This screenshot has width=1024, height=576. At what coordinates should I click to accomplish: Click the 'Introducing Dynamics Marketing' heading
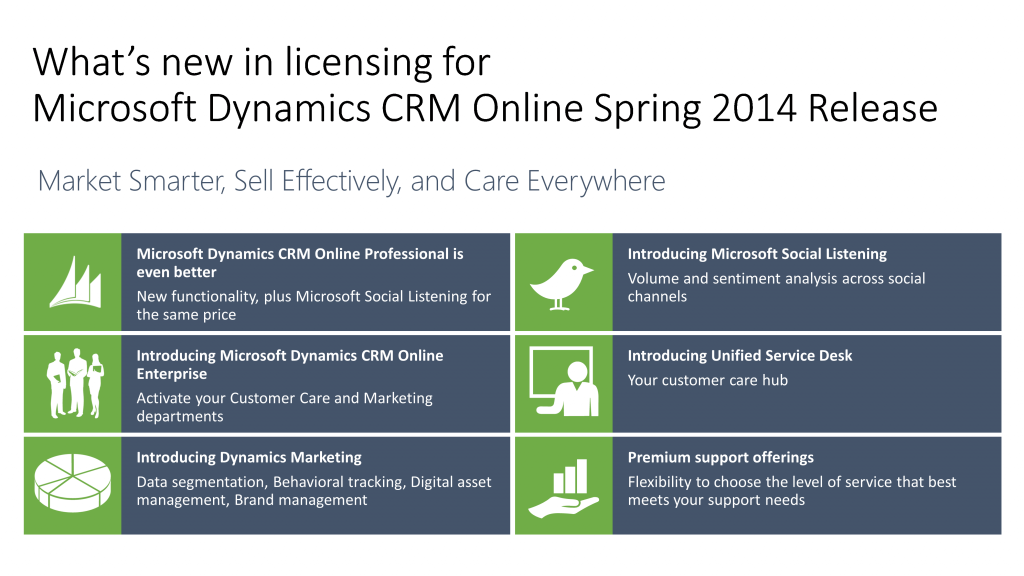[x=249, y=457]
